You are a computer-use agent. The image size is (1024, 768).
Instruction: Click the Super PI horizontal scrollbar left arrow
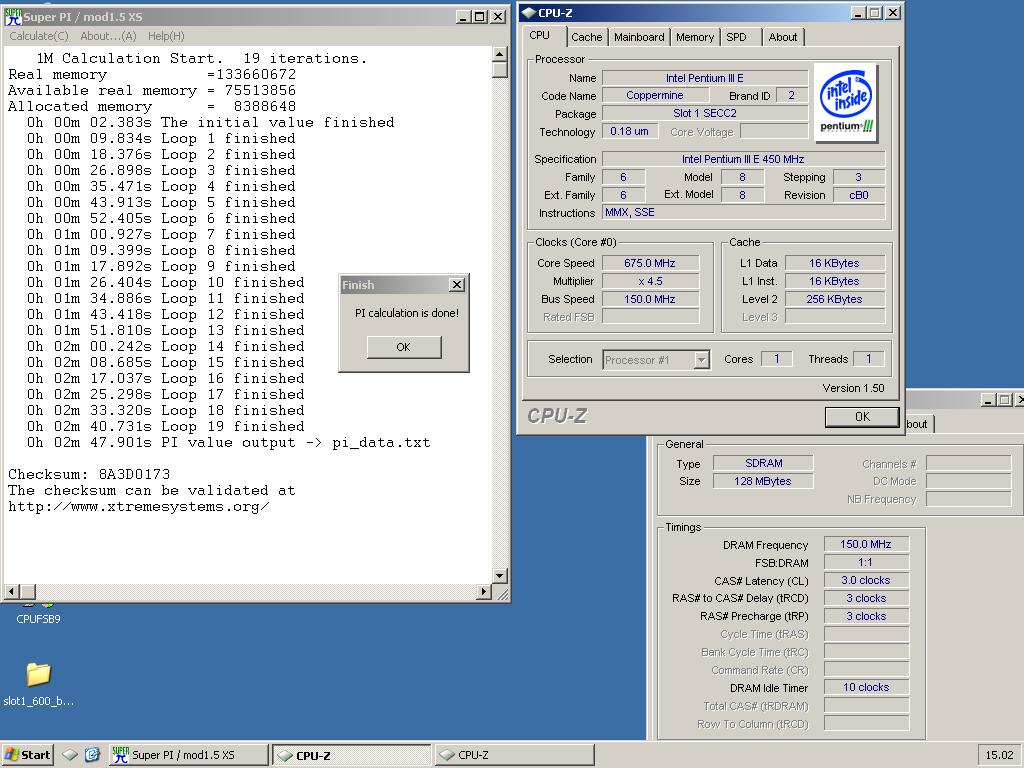pos(11,592)
